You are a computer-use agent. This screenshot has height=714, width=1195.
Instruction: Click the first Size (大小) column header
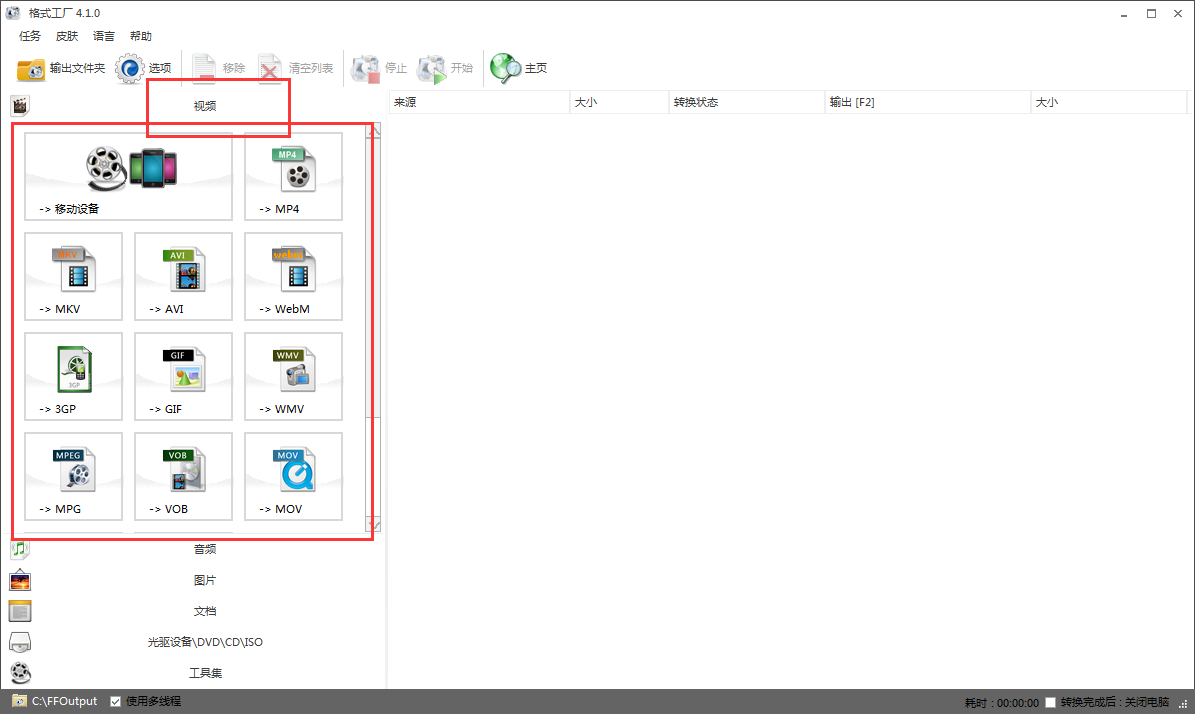tap(619, 102)
